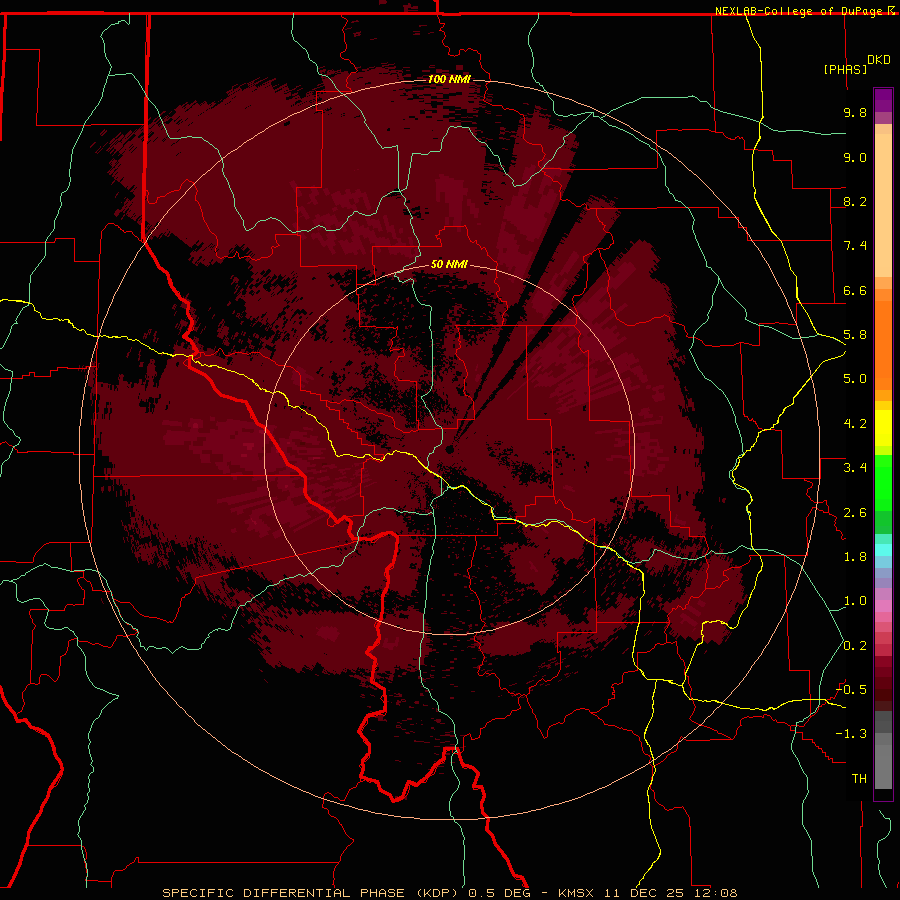Click the 4.2 color scale value
This screenshot has width=900, height=900.
(855, 424)
